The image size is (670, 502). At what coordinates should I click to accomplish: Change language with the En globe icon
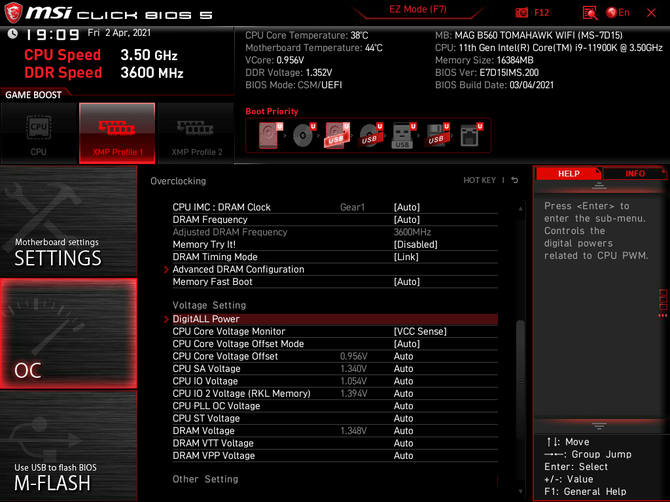(618, 12)
